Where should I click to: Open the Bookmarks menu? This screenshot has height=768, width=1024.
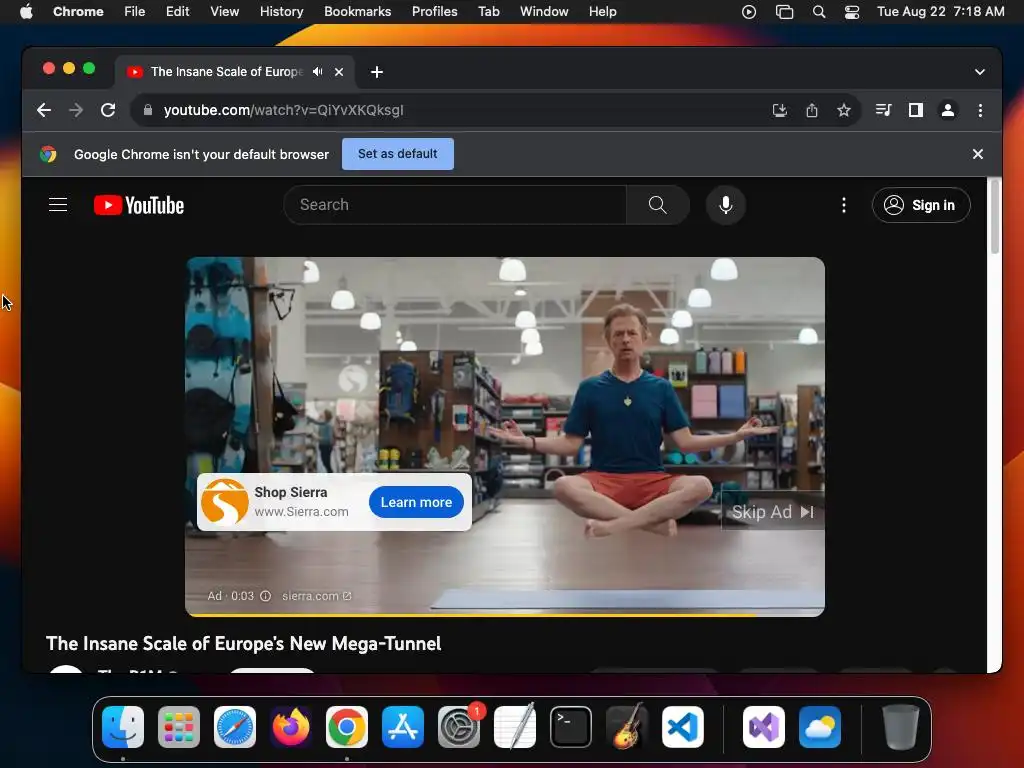[358, 12]
